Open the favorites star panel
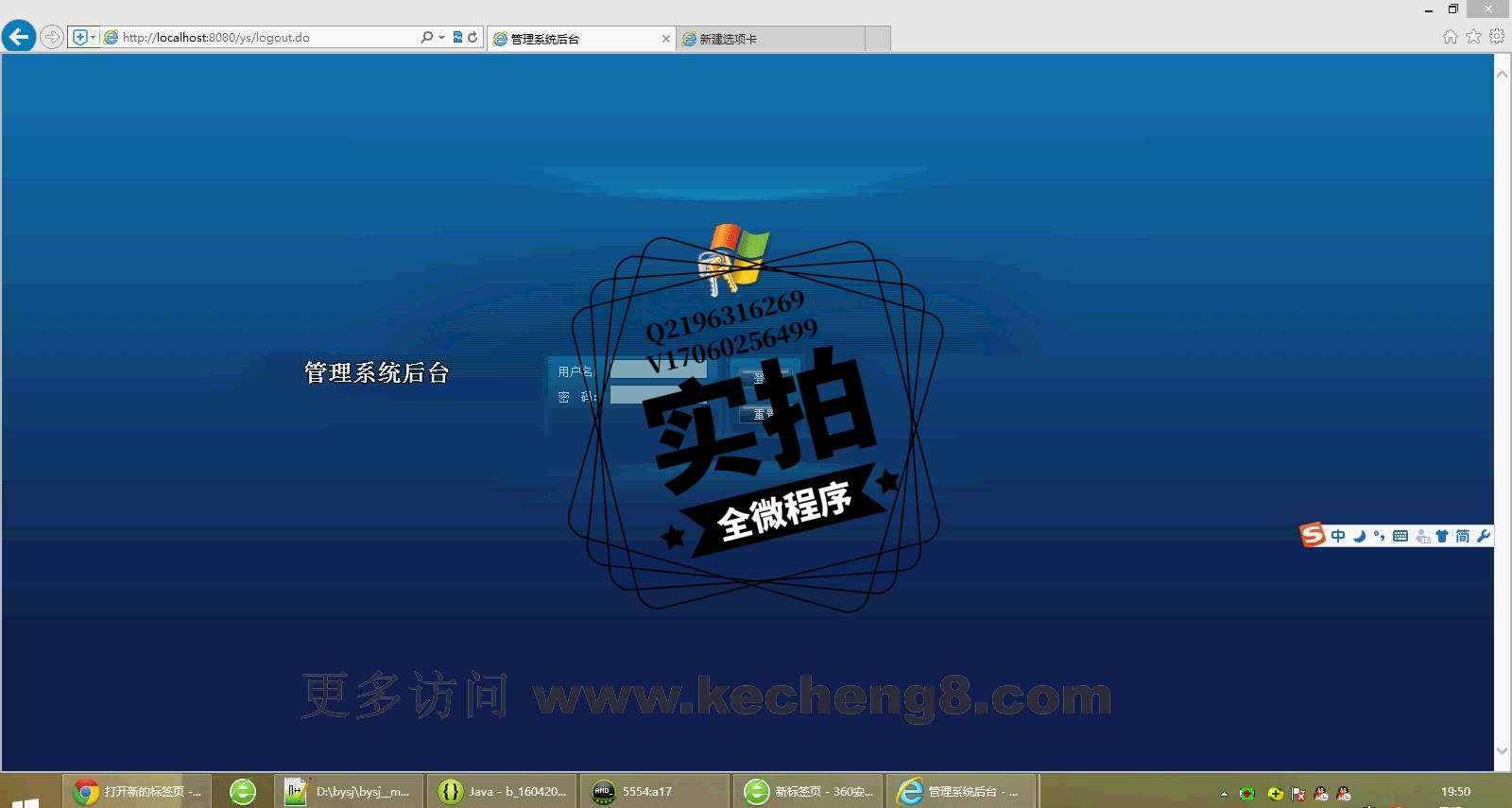The width and height of the screenshot is (1512, 808). coord(1473,36)
